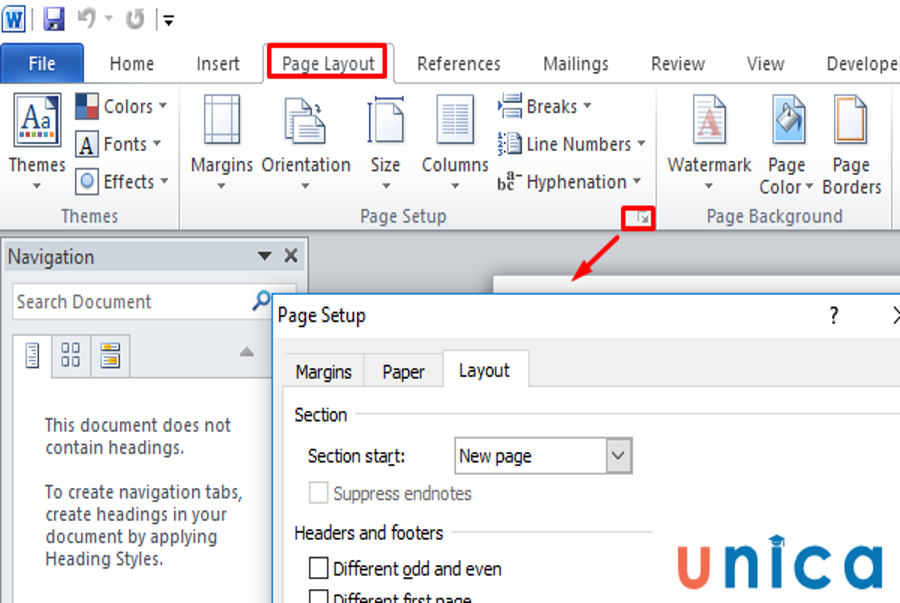Open the Section start combo box
Image resolution: width=900 pixels, height=603 pixels.
tap(543, 456)
